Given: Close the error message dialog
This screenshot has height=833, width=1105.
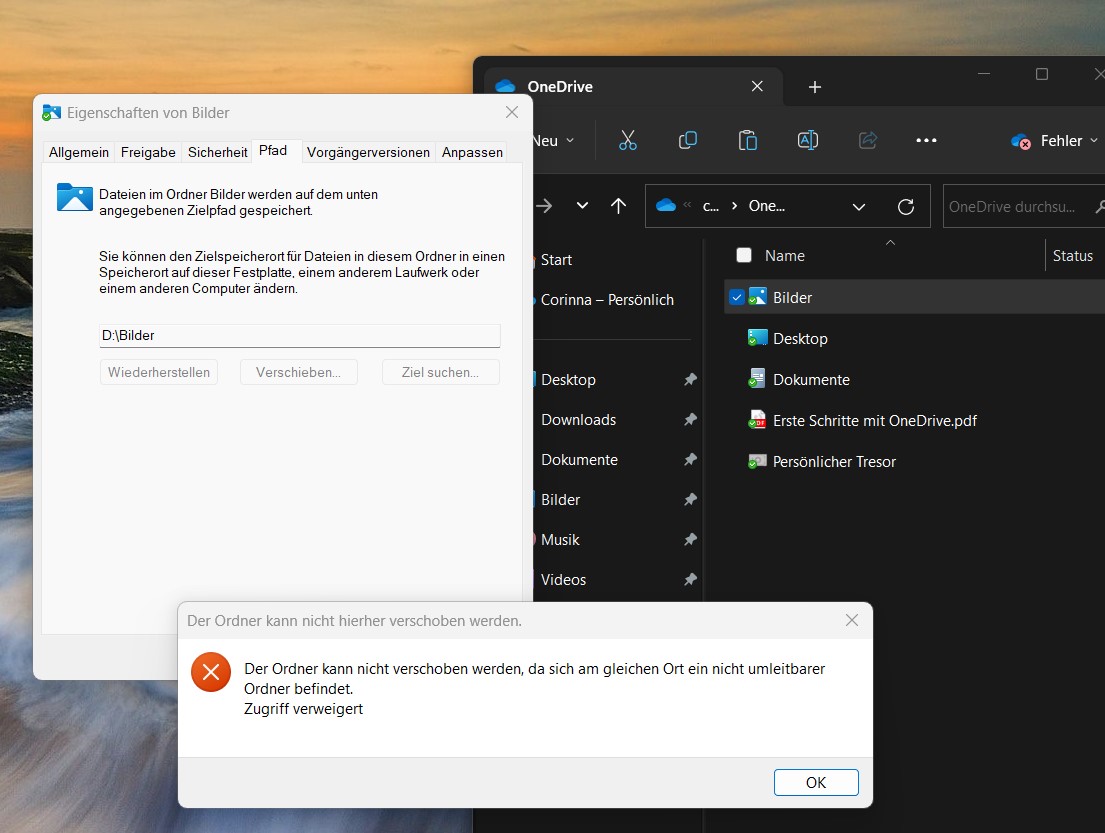Looking at the screenshot, I should (x=851, y=620).
